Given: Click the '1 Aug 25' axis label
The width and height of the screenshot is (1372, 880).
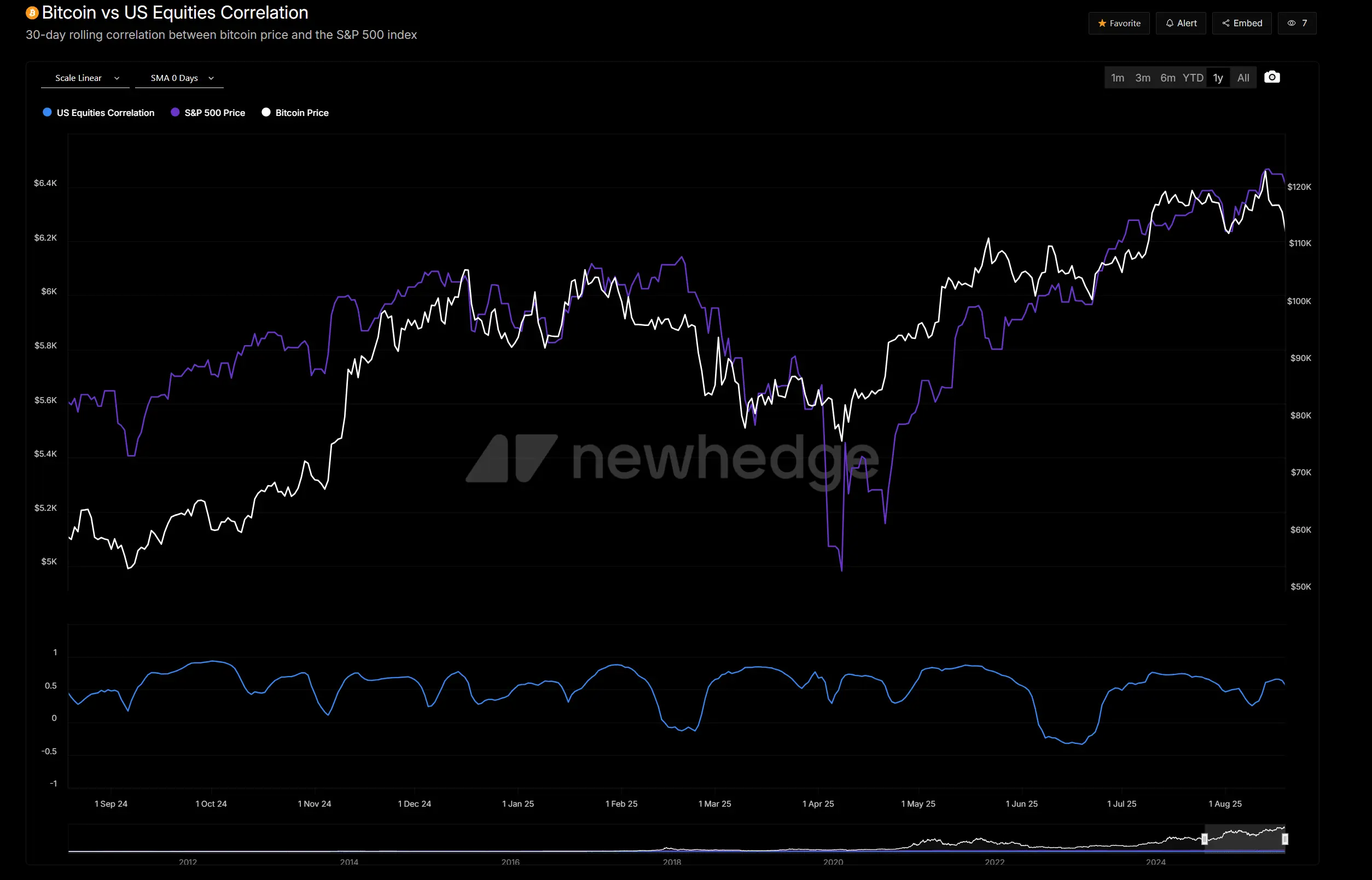Looking at the screenshot, I should coord(1225,804).
